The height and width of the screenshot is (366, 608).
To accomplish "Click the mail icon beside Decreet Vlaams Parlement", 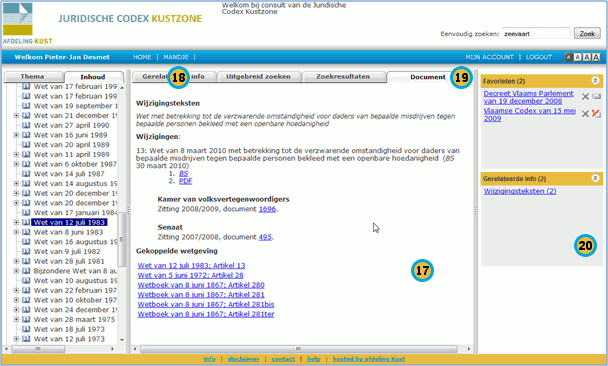I will pos(596,97).
